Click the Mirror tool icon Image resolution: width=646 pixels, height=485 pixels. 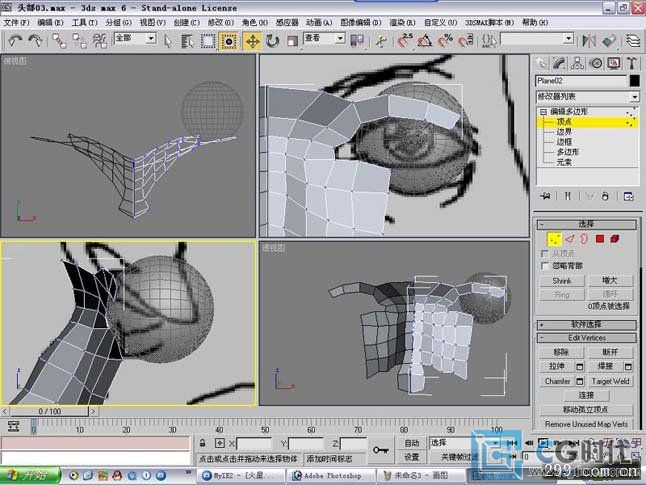pos(589,40)
